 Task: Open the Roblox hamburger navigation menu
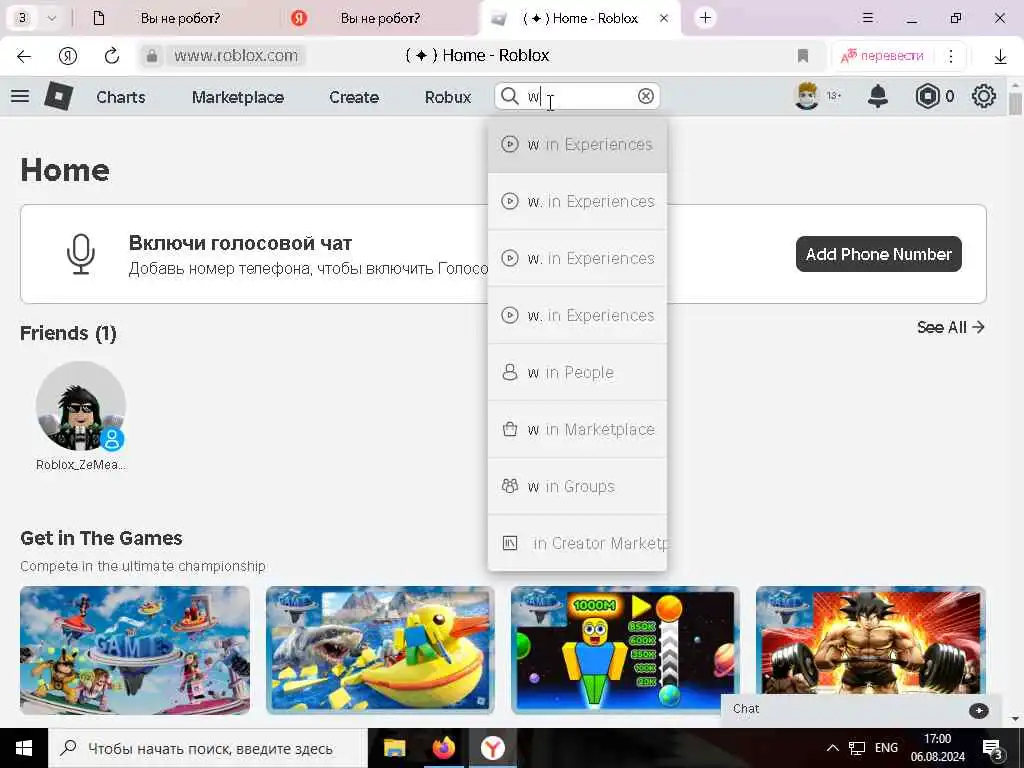(x=20, y=97)
